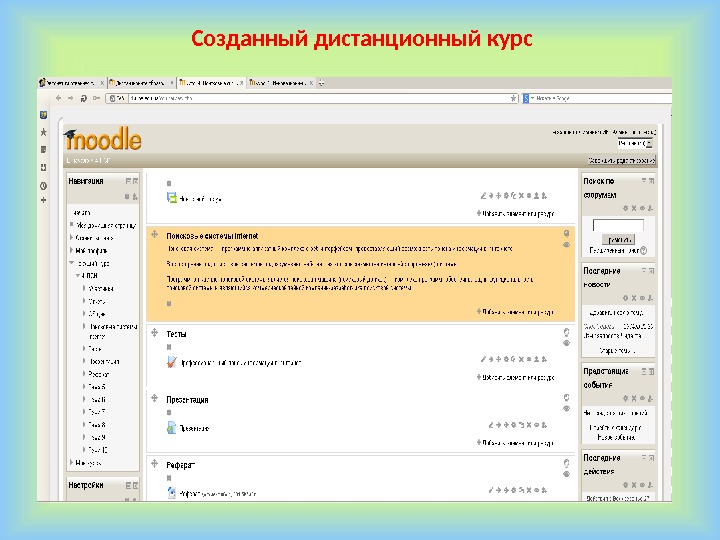The width and height of the screenshot is (720, 540).
Task: Expand Реферат node in navigation tree
Action: click(x=84, y=374)
